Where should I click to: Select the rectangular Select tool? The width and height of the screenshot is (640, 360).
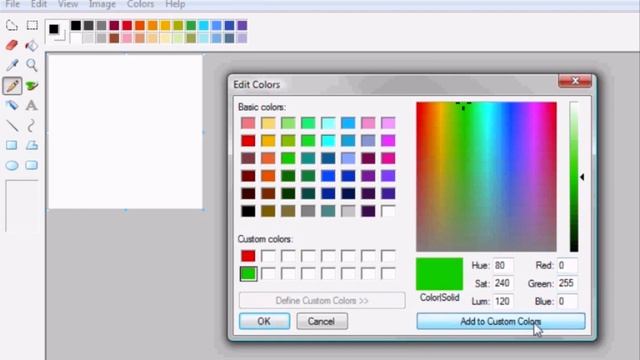[x=32, y=25]
